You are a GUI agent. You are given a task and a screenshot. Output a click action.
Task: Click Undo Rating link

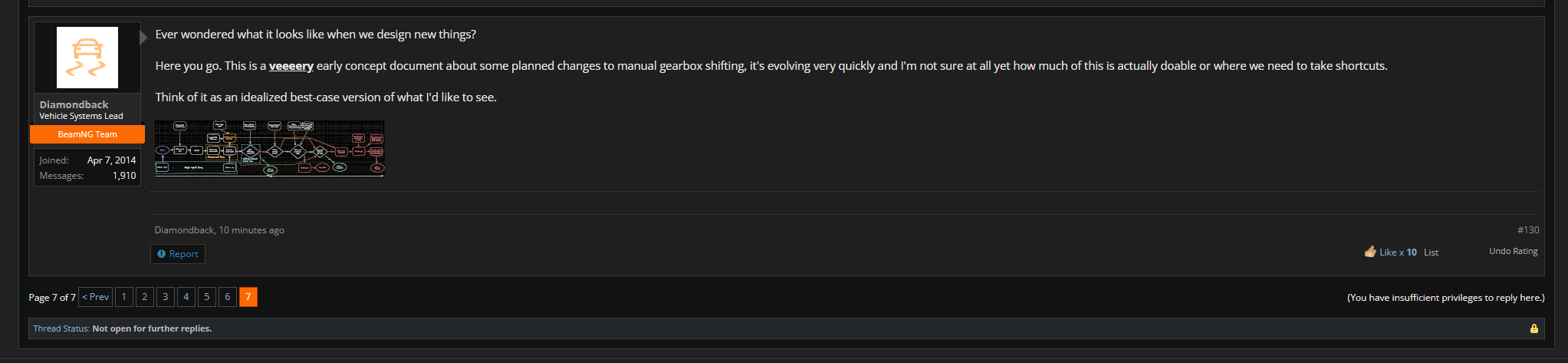coord(1513,251)
